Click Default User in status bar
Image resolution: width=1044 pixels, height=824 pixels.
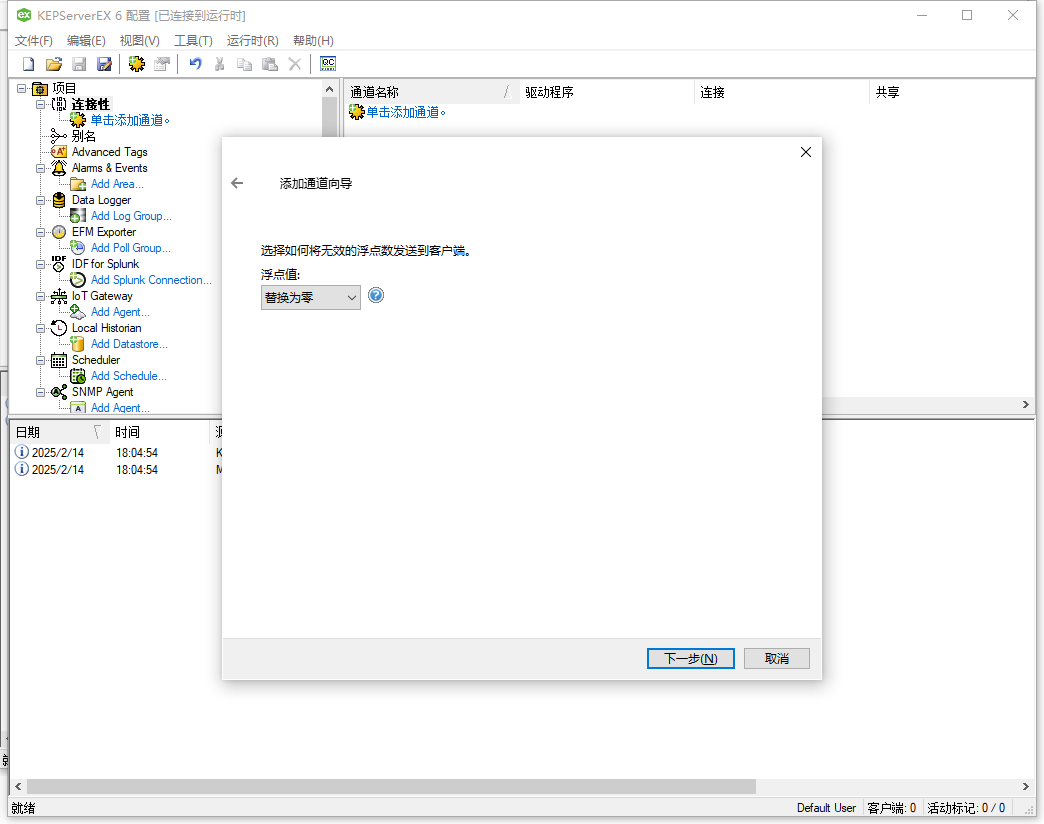pyautogui.click(x=826, y=807)
